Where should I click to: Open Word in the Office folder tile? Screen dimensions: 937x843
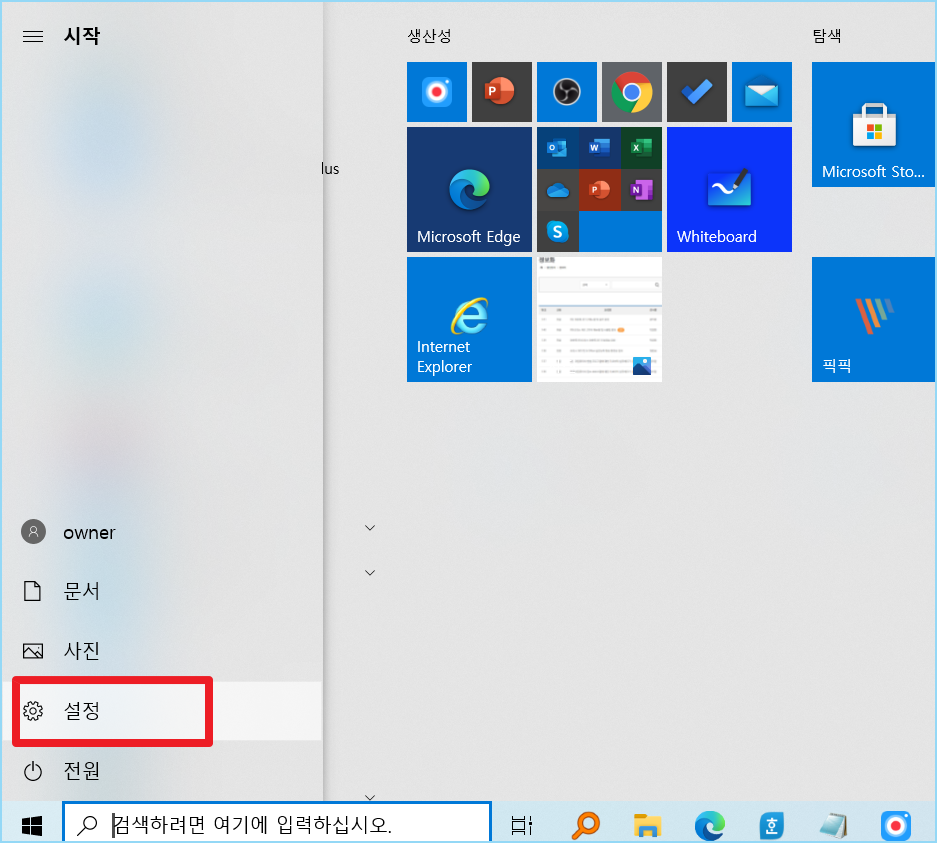(x=599, y=148)
